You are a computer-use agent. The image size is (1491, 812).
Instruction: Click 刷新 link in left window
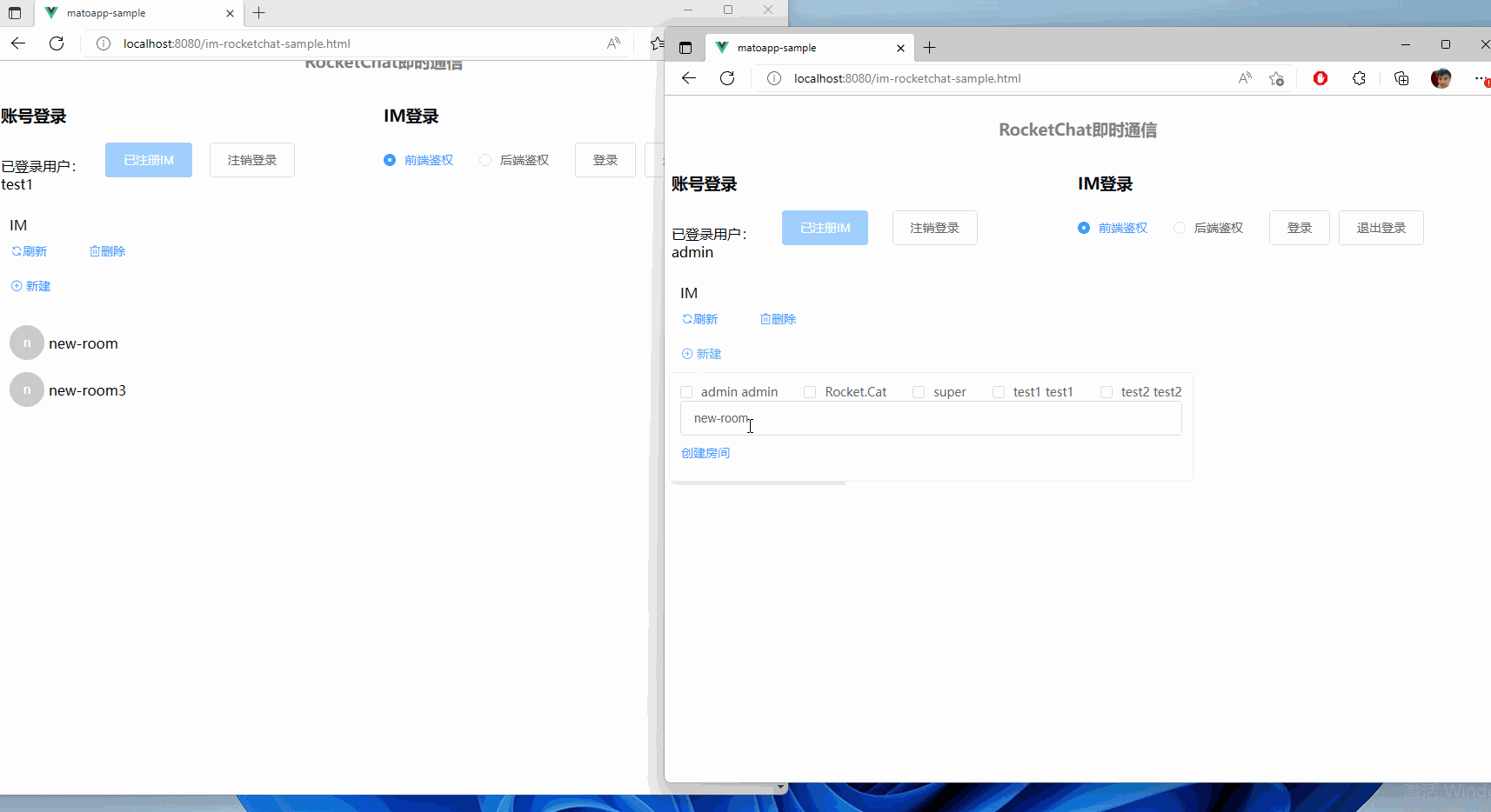(x=30, y=251)
